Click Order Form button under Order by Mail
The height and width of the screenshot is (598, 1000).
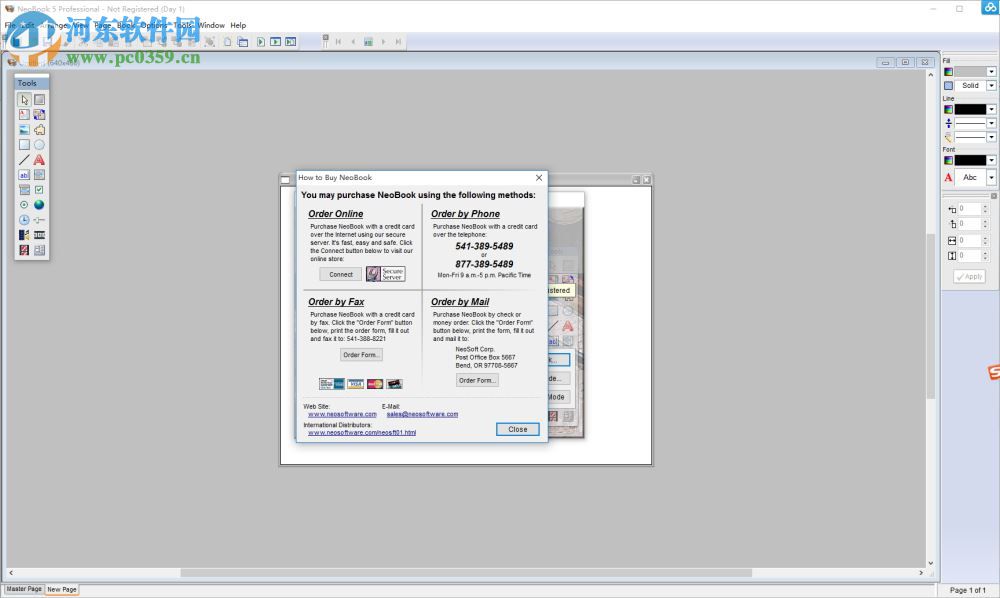[477, 381]
